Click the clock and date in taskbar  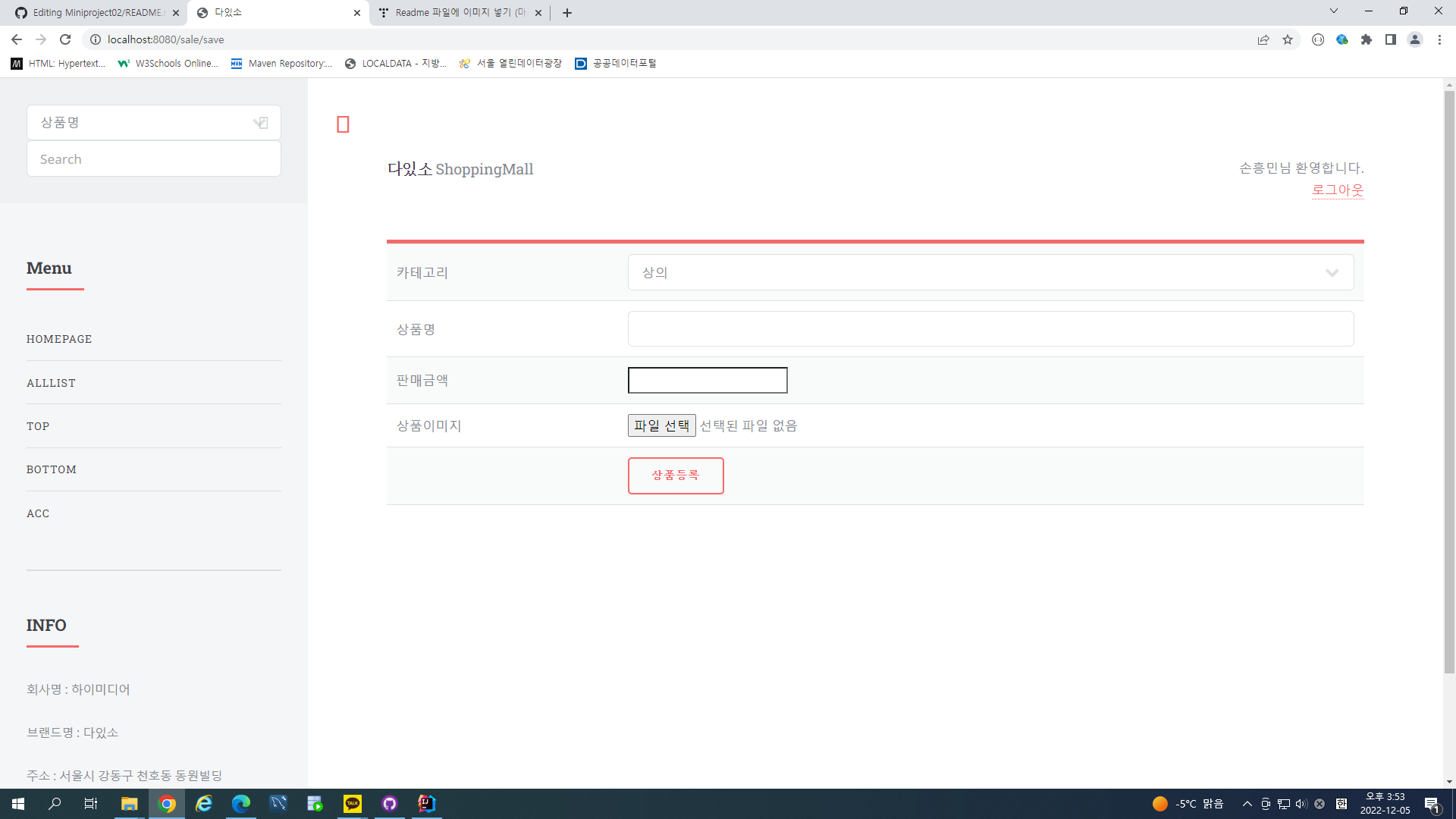click(1385, 804)
